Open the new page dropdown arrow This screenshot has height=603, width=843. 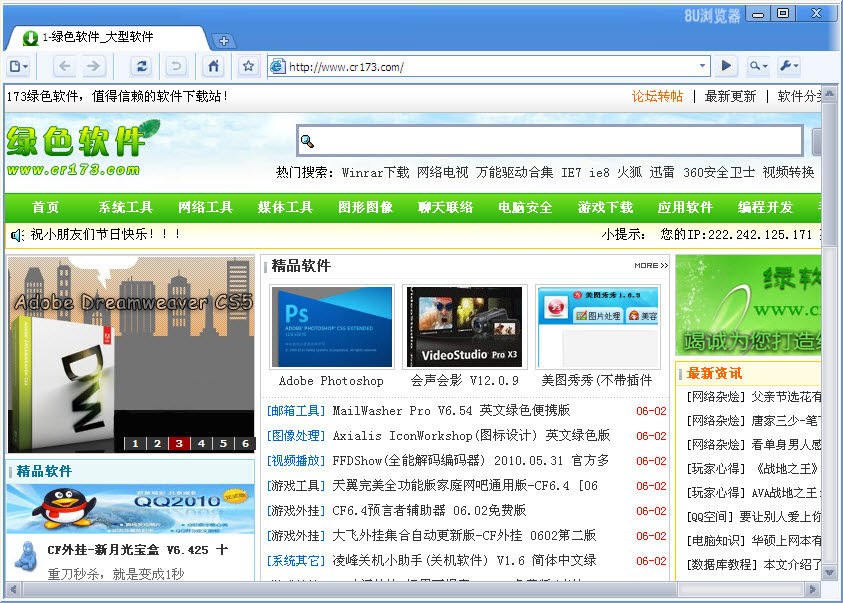[x=27, y=66]
